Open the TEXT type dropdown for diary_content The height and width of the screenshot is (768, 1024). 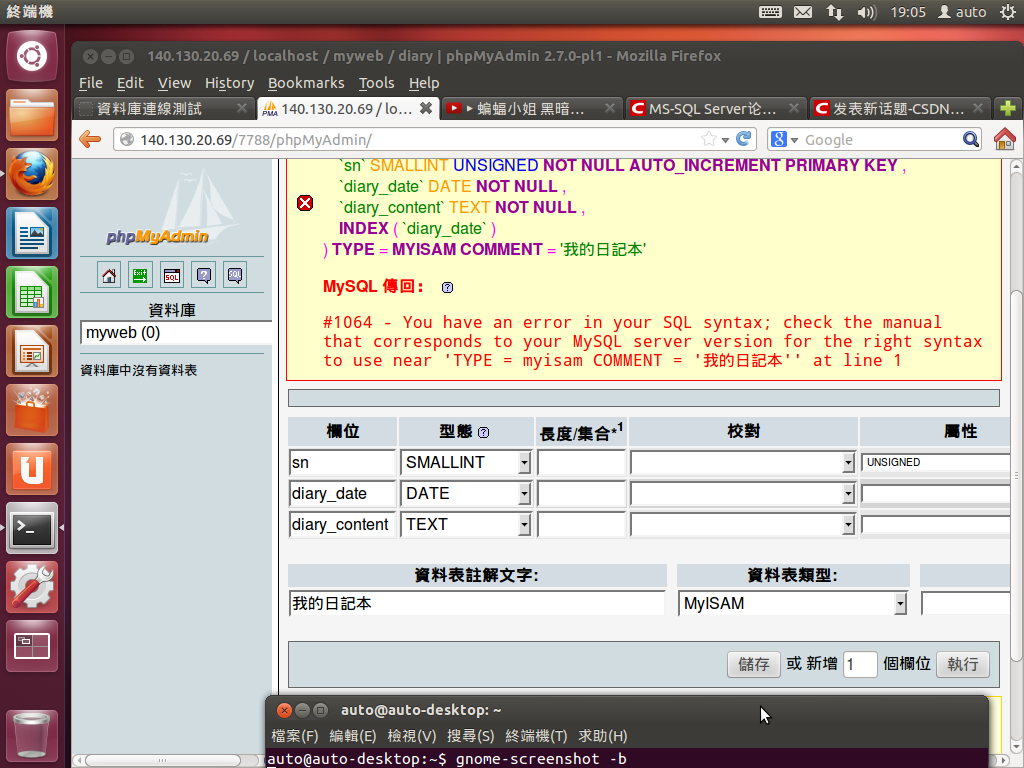pos(524,525)
